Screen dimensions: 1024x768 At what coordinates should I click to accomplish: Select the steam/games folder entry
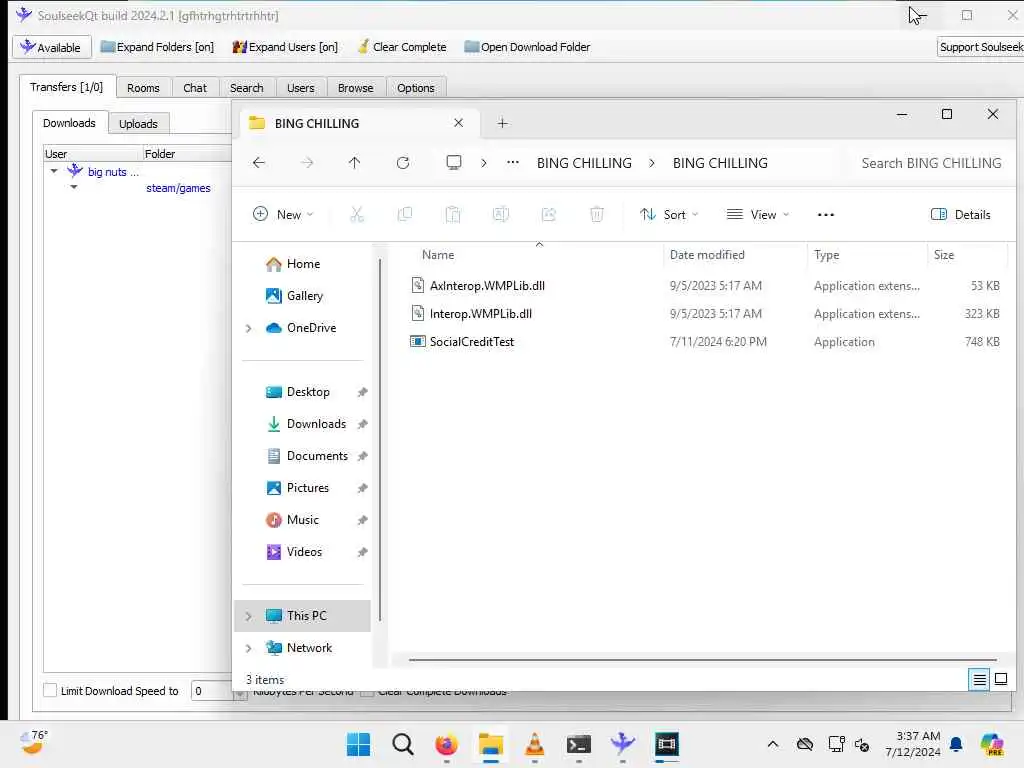(178, 188)
